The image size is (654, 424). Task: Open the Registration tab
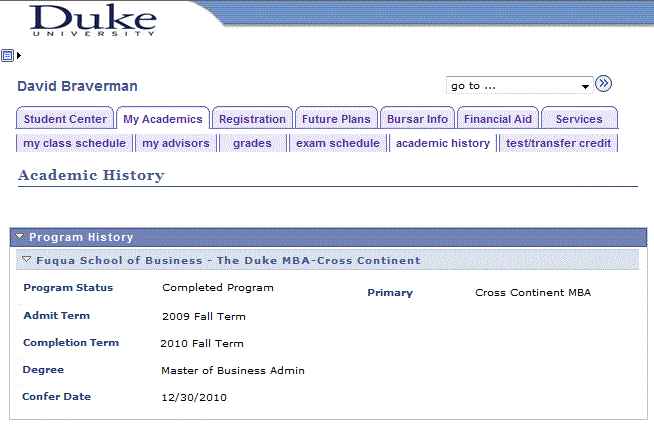pyautogui.click(x=252, y=119)
